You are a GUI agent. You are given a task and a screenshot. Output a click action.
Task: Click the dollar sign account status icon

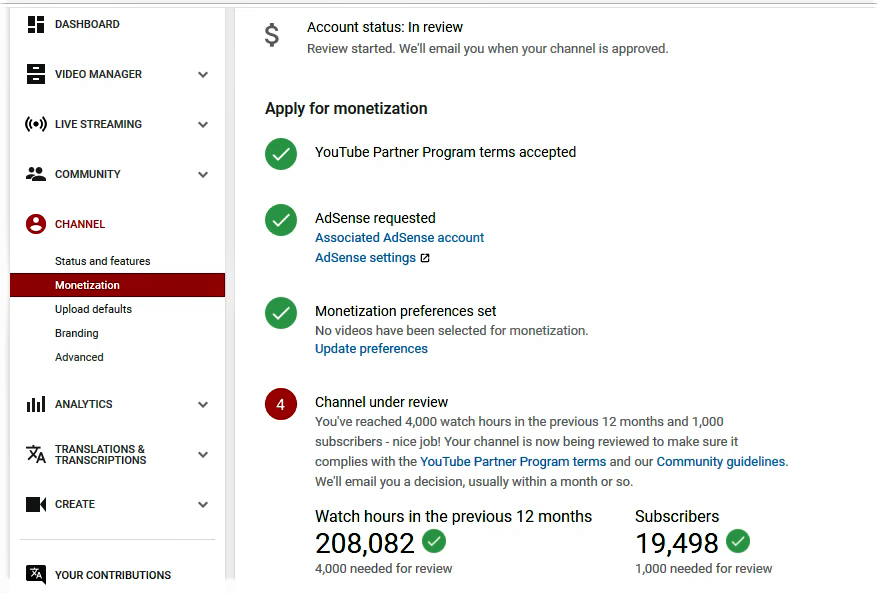tap(272, 35)
